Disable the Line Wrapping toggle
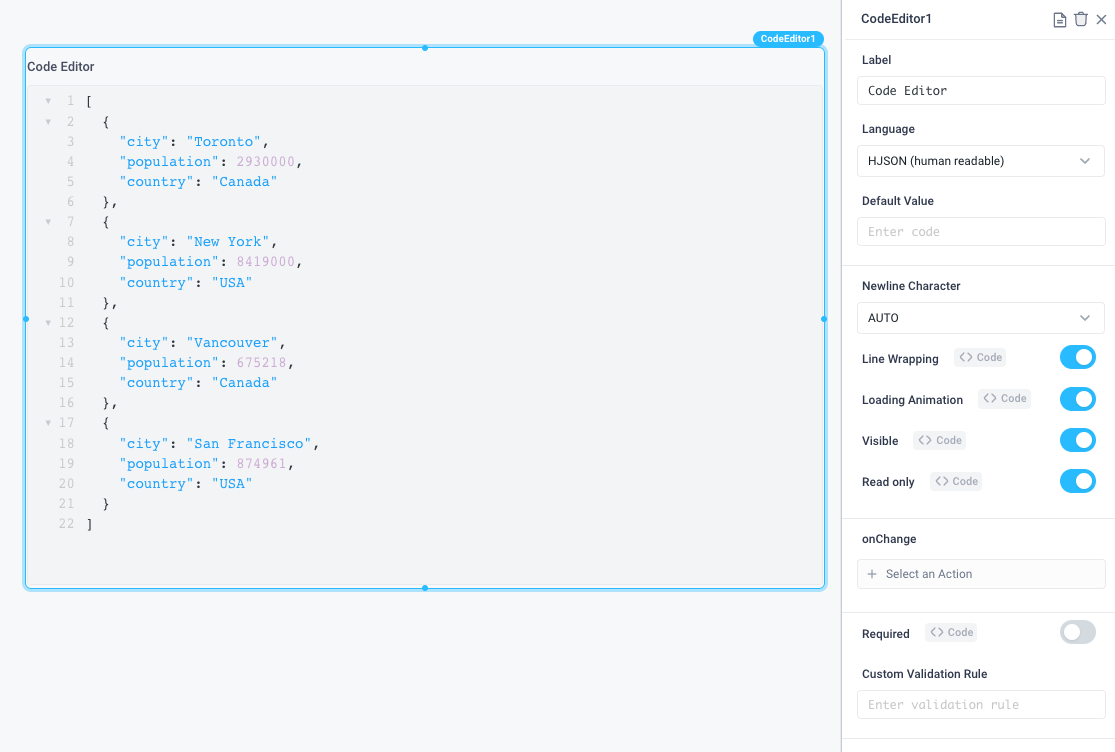The height and width of the screenshot is (752, 1115). point(1077,357)
